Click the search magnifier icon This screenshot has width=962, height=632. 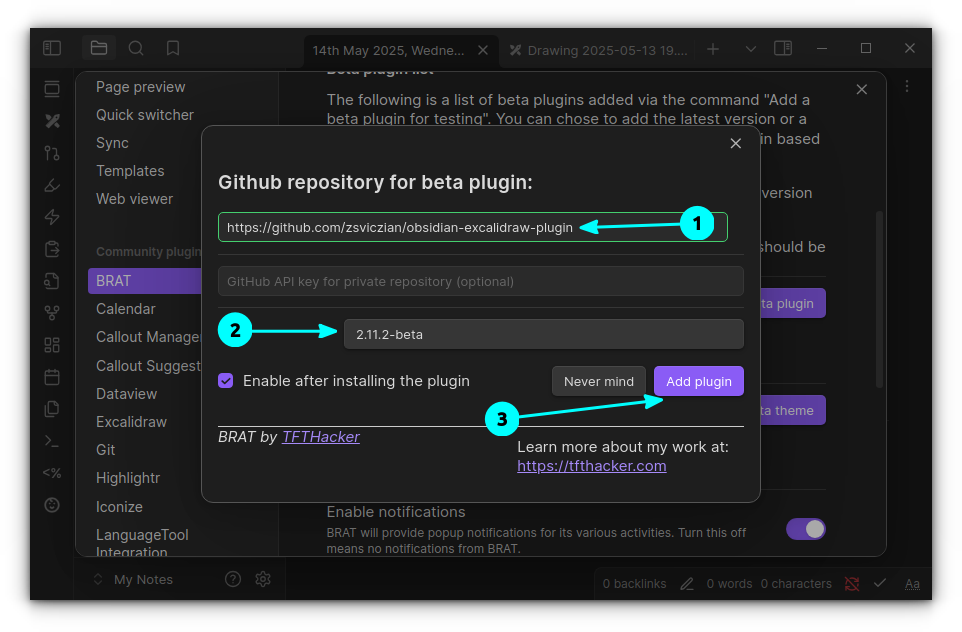[136, 48]
